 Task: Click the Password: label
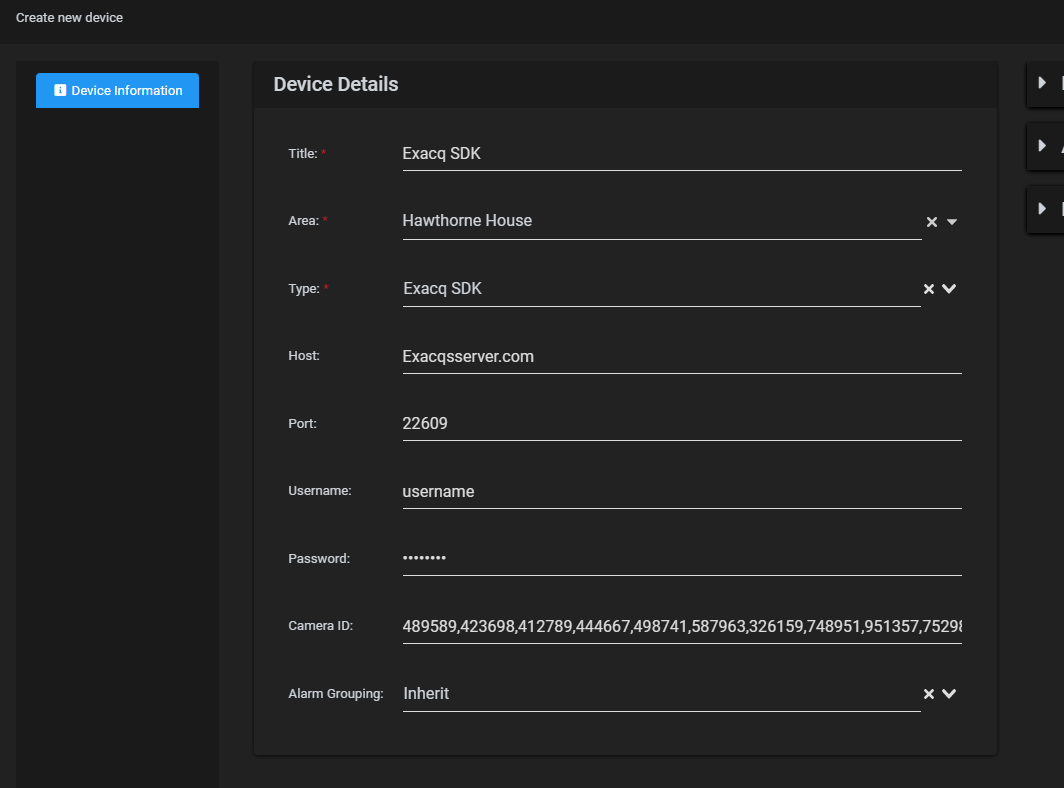click(319, 559)
